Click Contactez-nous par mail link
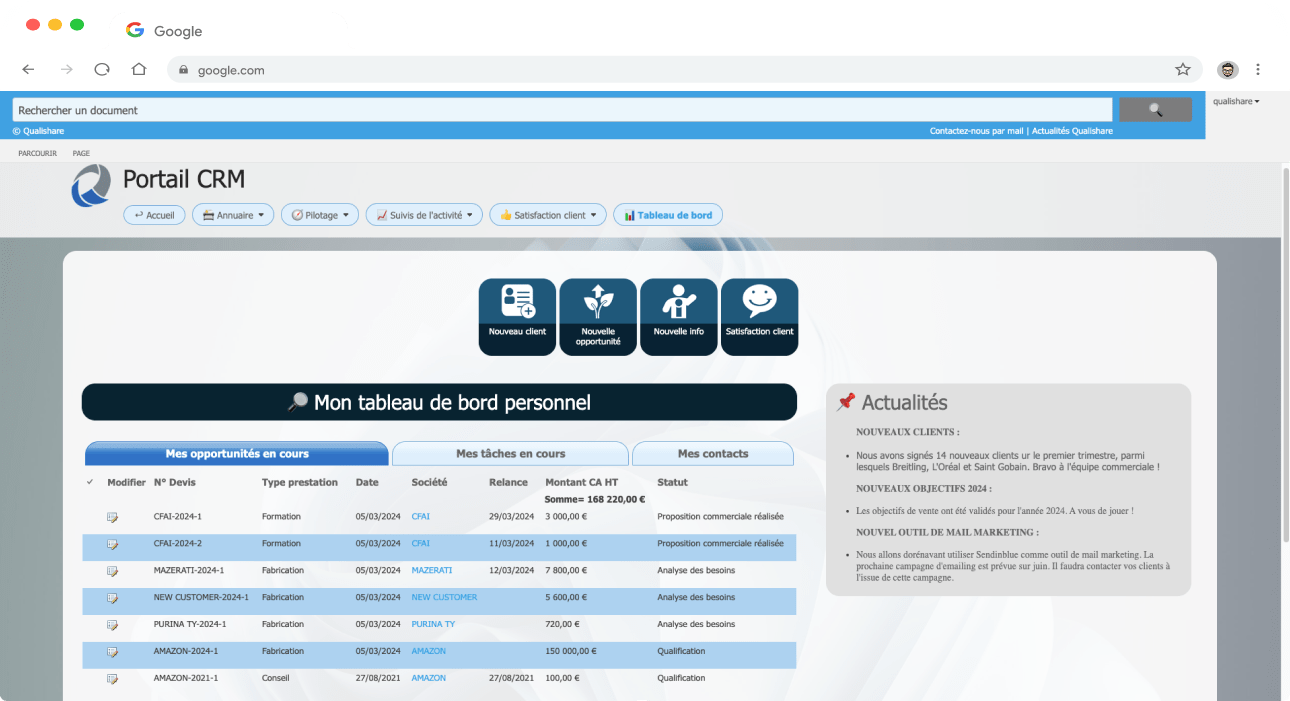 point(977,130)
